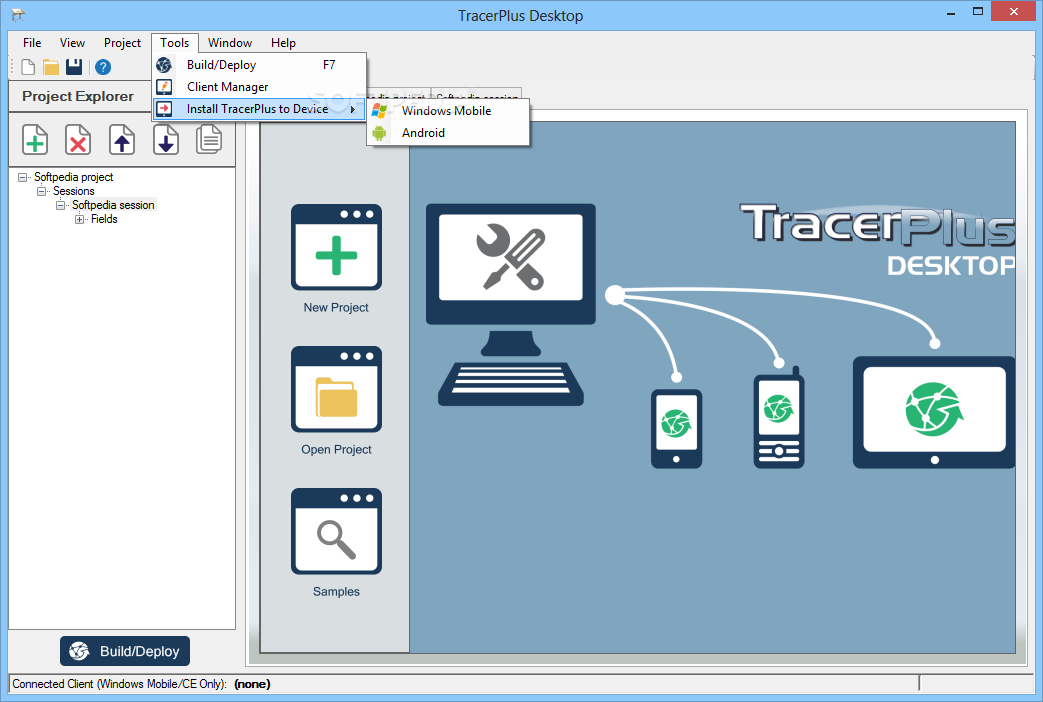
Task: Click the Windows flag icon in submenu
Action: pos(379,110)
